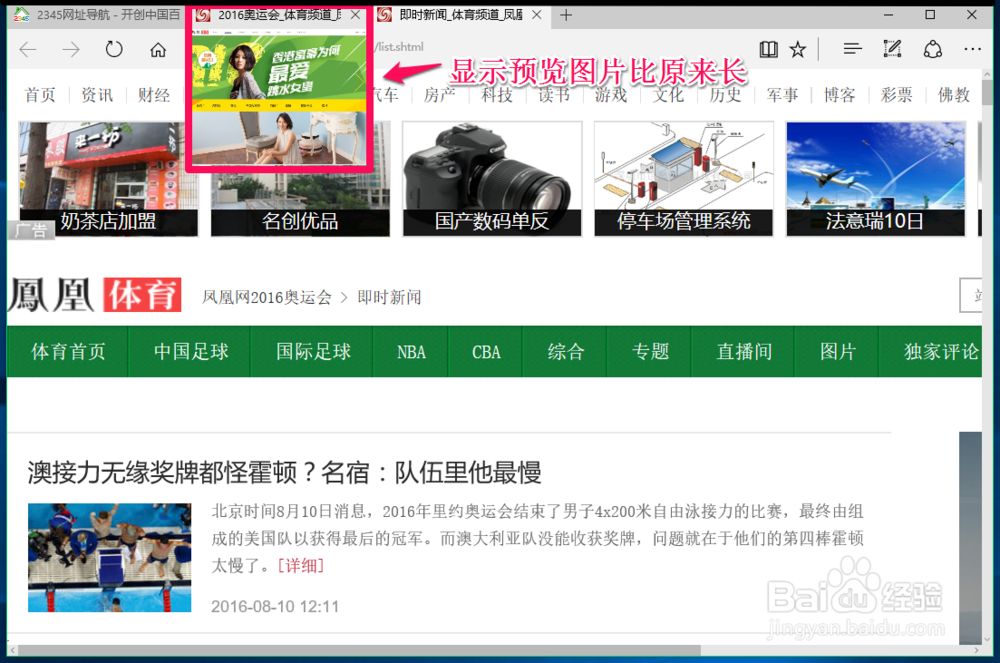Screen dimensions: 1000x663
Task: Add page to Favorites via the star icon
Action: (x=797, y=47)
